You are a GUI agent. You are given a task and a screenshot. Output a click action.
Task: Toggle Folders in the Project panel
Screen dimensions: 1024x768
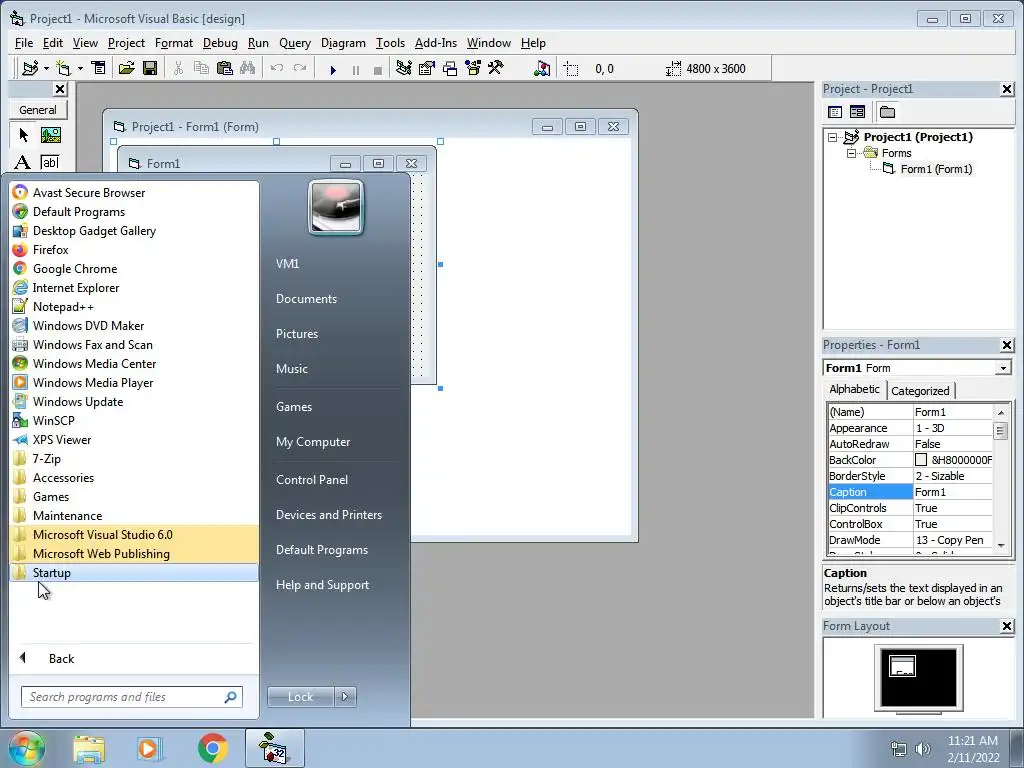(x=887, y=112)
